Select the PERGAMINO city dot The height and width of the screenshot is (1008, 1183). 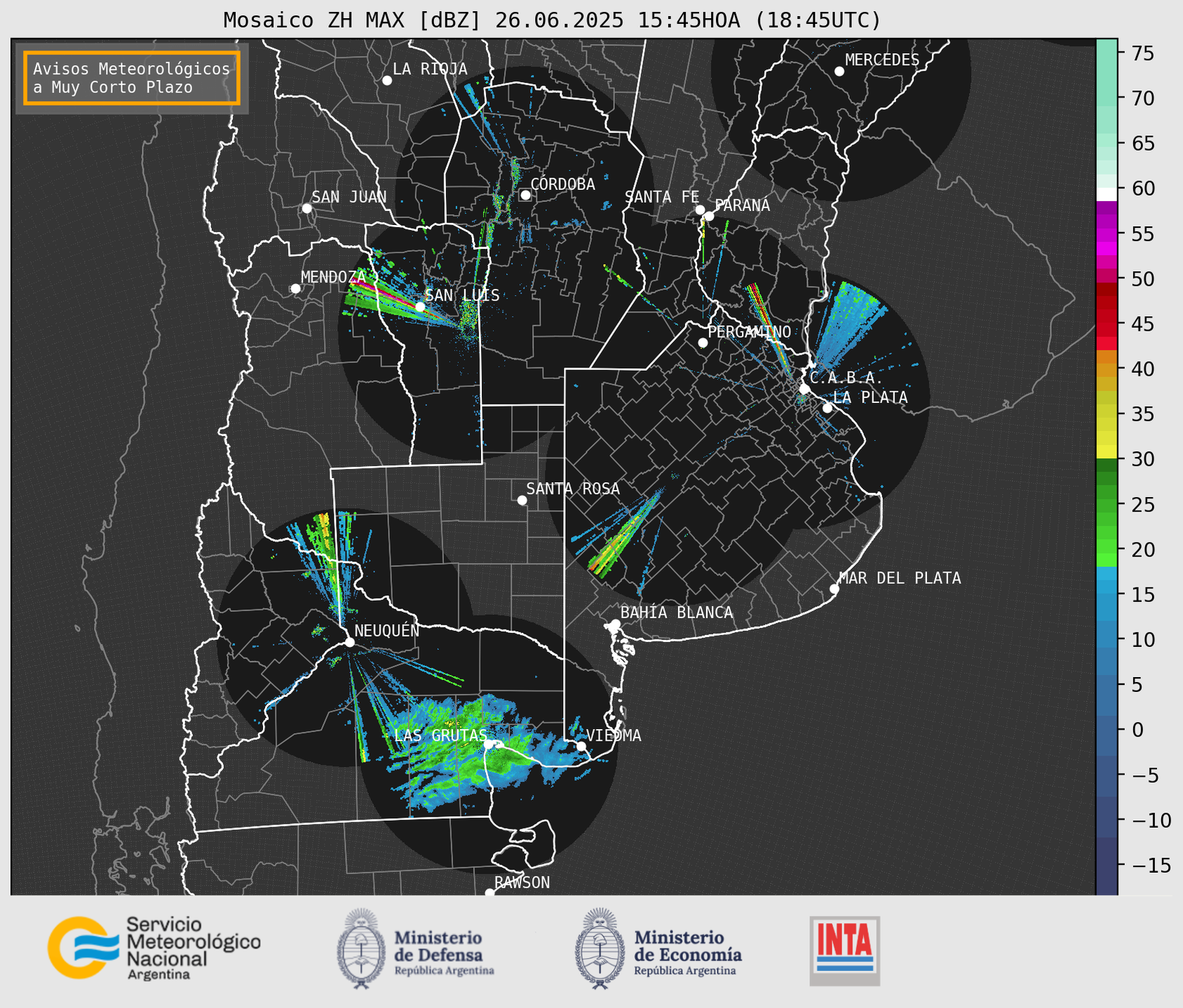(x=703, y=343)
